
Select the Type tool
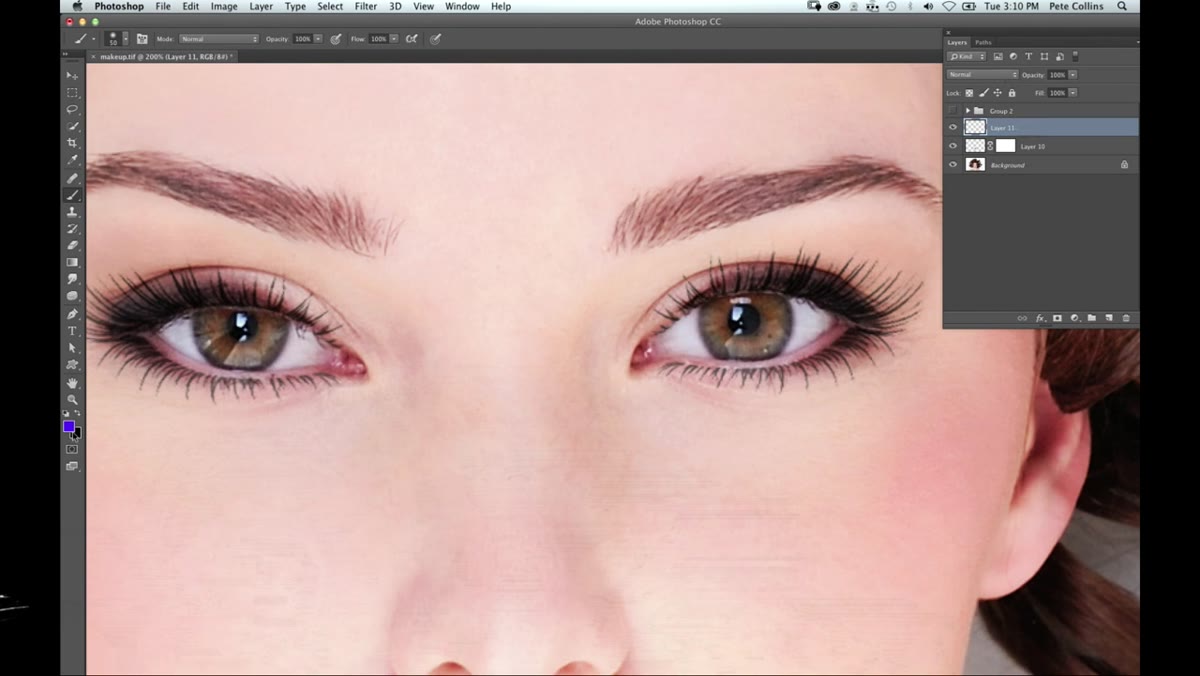tap(72, 331)
